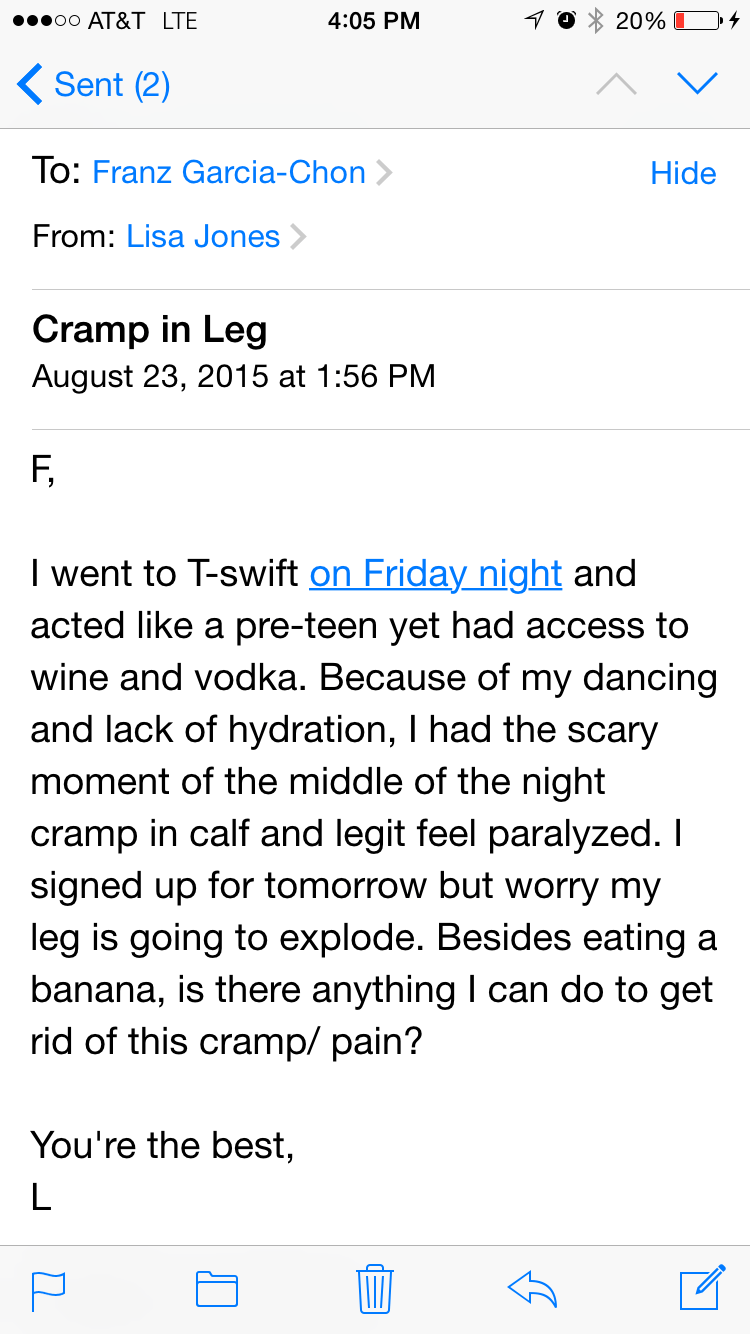Expand chevron next to Lisa Jones
This screenshot has width=750, height=1334.
pyautogui.click(x=298, y=238)
